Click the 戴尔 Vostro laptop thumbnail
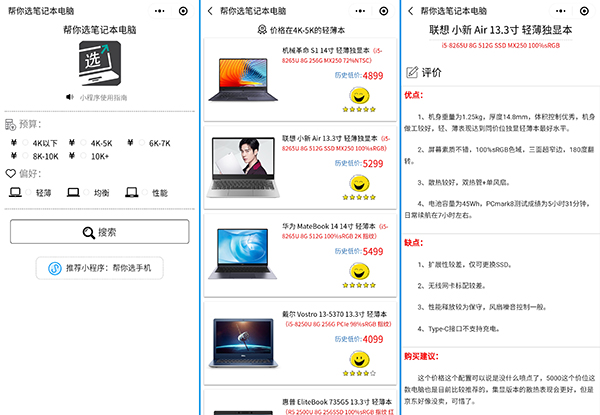The width and height of the screenshot is (600, 415). pyautogui.click(x=243, y=343)
